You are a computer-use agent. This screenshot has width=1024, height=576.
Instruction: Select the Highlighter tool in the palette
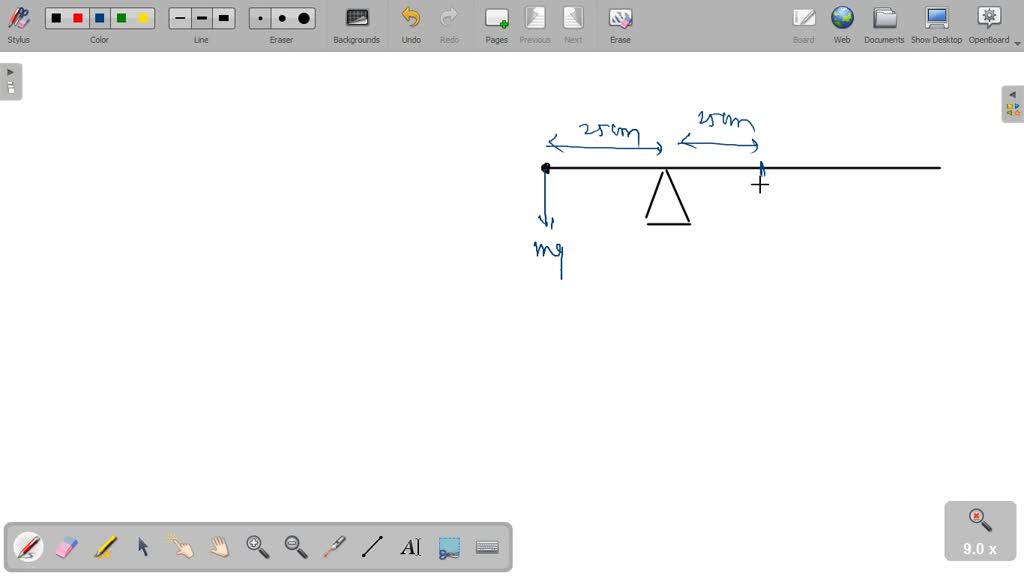pyautogui.click(x=104, y=546)
